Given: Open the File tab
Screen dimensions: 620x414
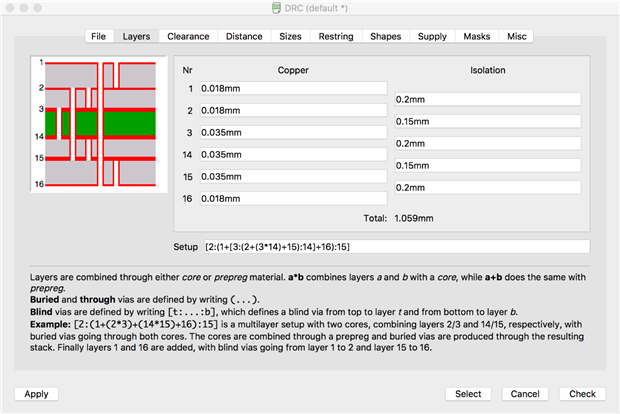Looking at the screenshot, I should click(99, 36).
